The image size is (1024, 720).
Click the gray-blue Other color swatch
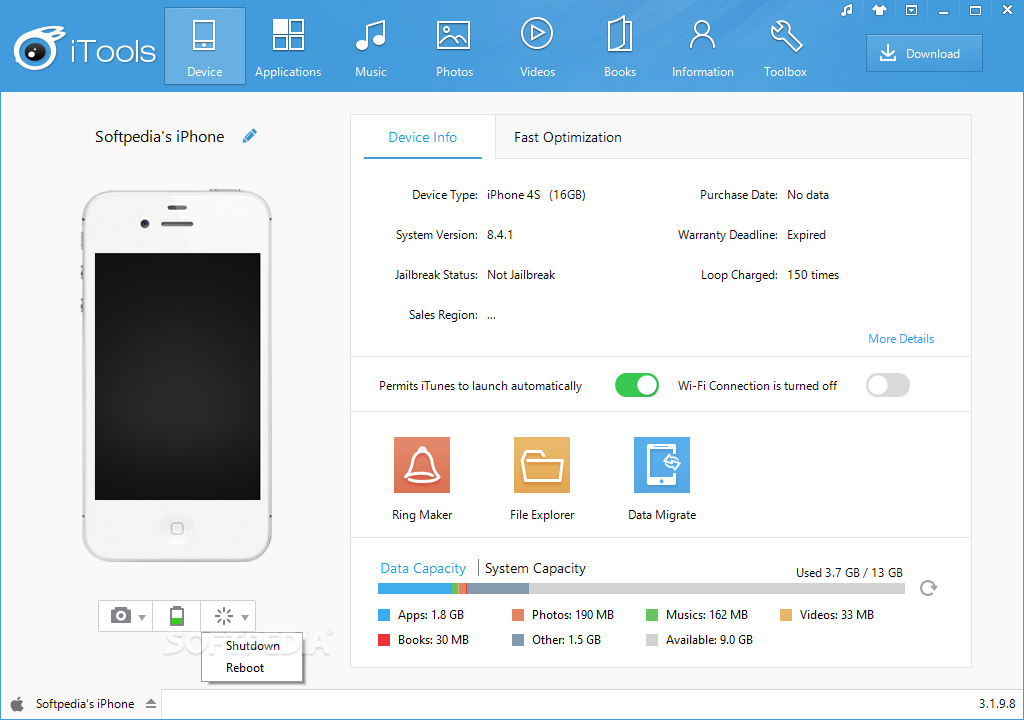(x=518, y=640)
